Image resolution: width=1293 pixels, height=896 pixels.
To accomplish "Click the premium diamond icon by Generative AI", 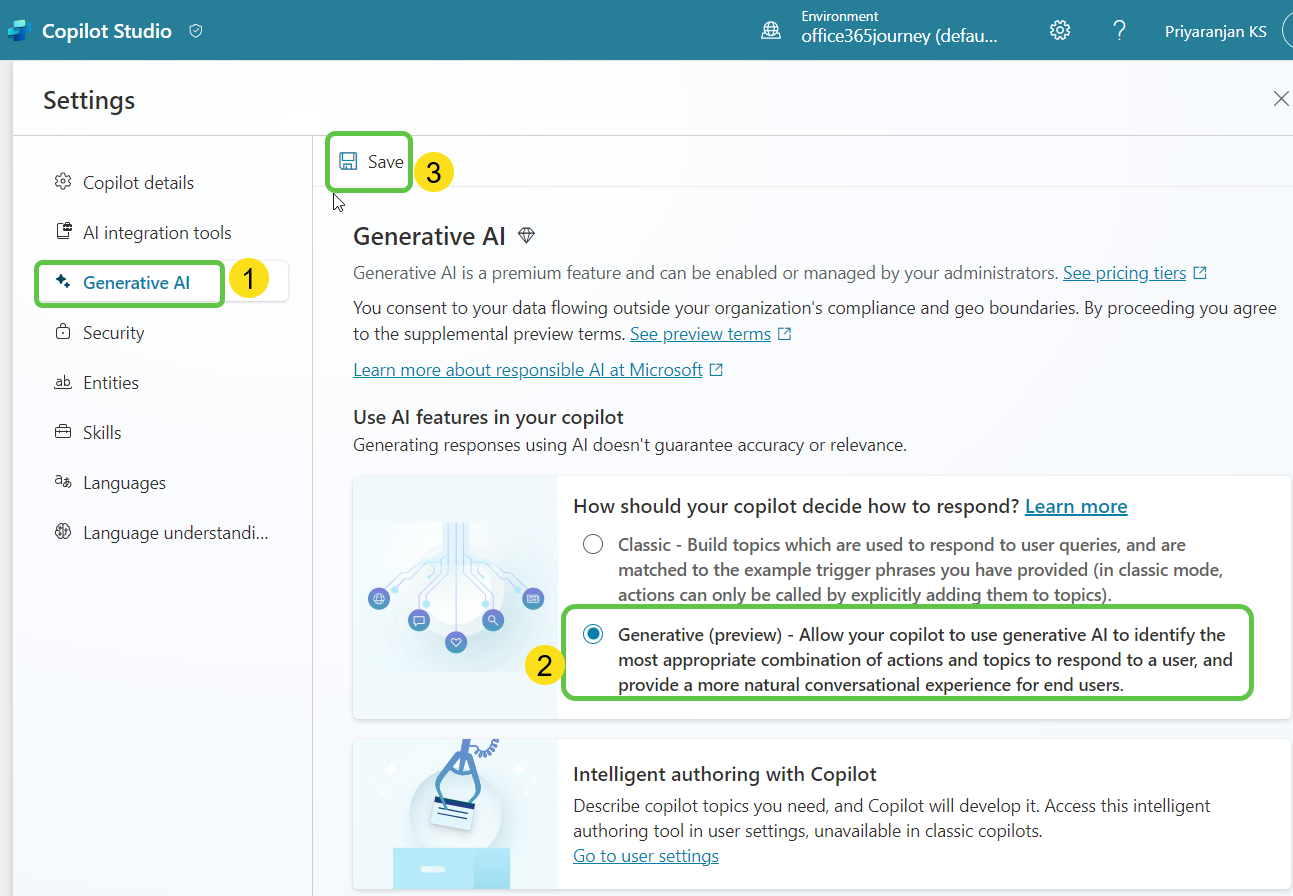I will tap(527, 236).
